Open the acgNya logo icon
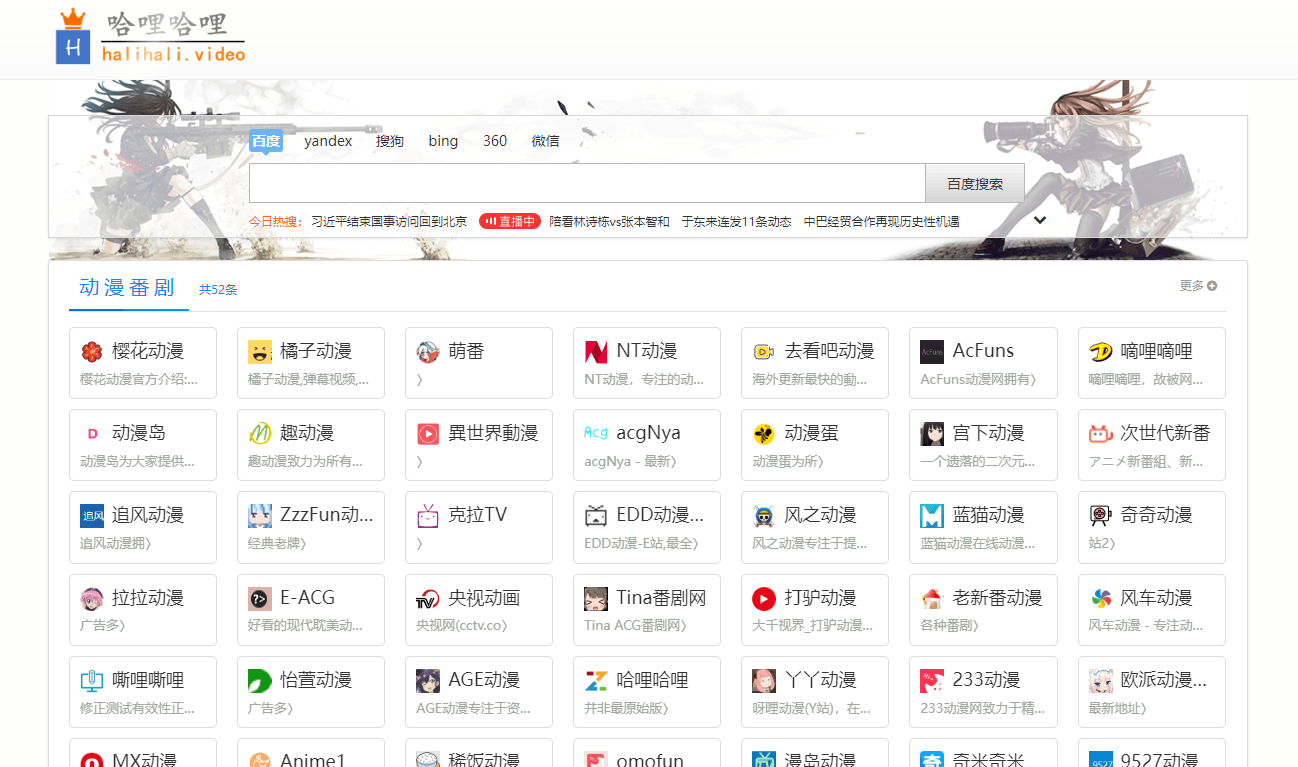Screen dimensions: 1298x767 coord(596,434)
